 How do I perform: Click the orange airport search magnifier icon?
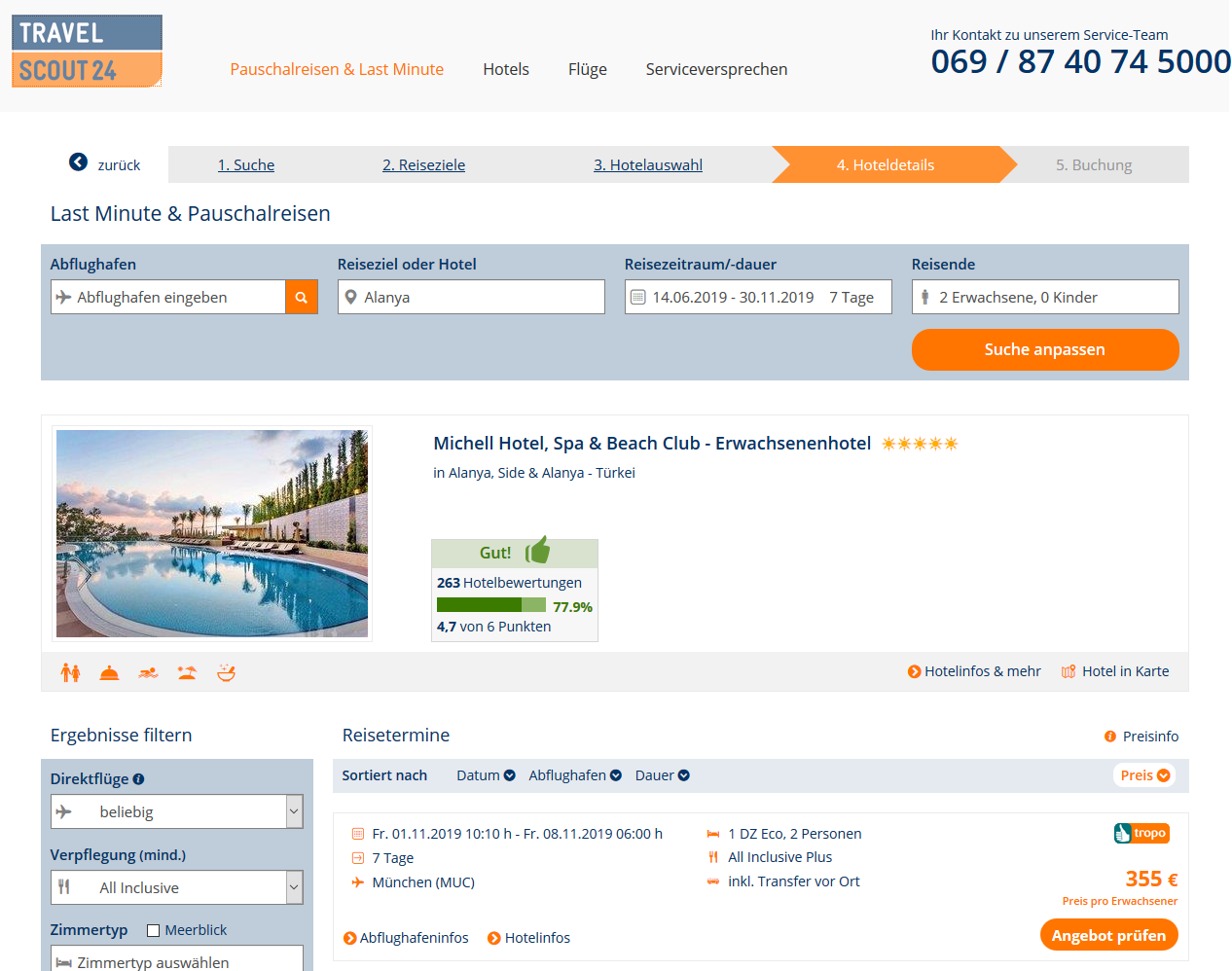tap(302, 298)
